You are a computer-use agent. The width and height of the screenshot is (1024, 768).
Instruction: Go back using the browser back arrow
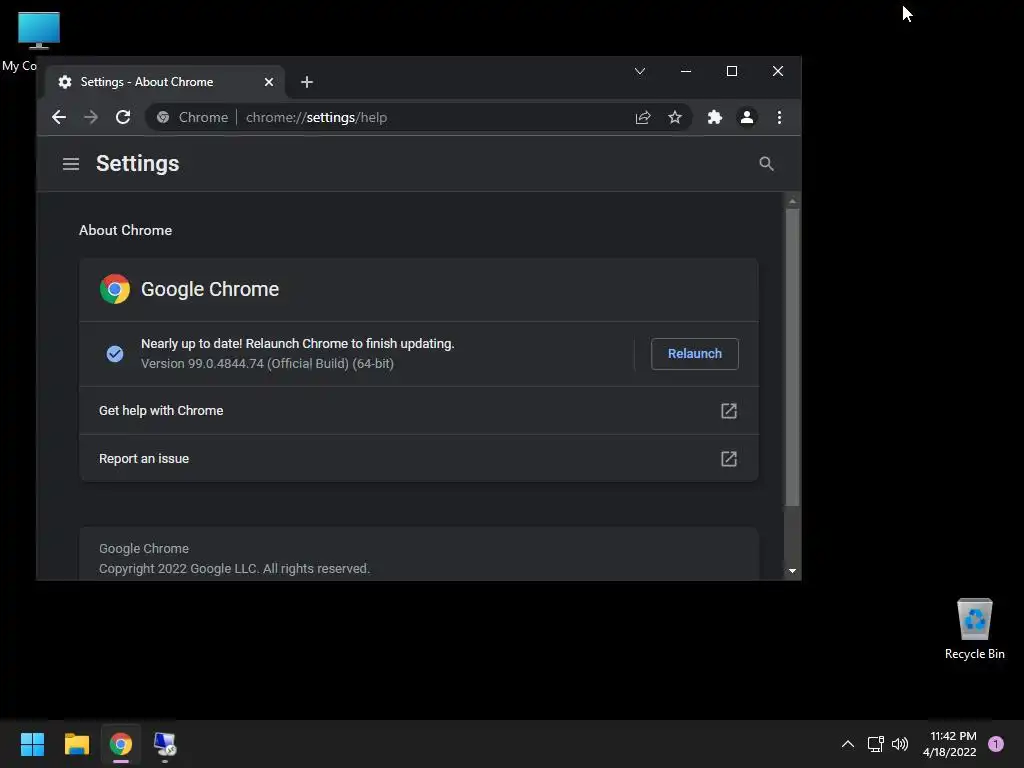pyautogui.click(x=59, y=118)
